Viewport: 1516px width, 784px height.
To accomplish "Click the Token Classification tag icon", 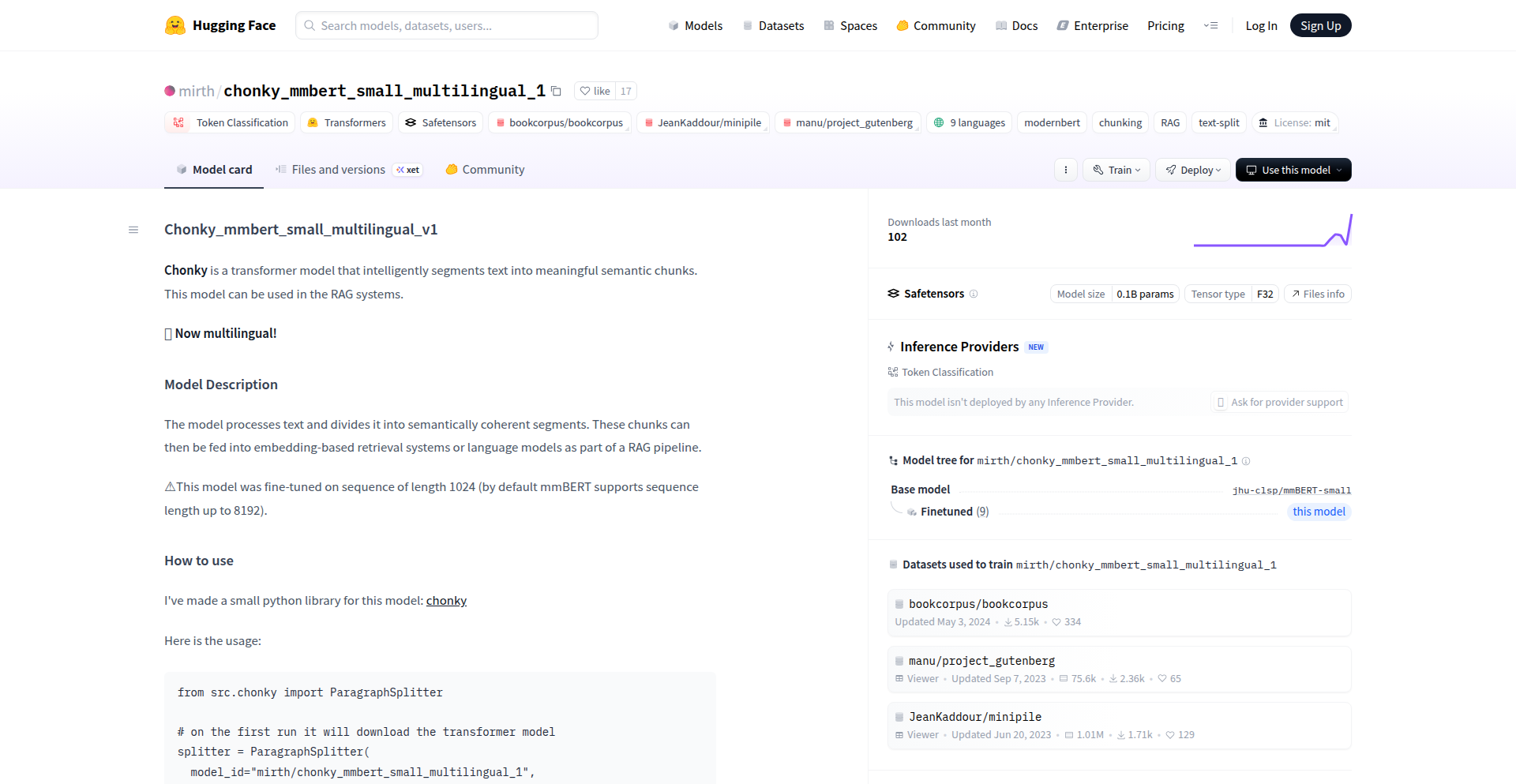I will 178,122.
